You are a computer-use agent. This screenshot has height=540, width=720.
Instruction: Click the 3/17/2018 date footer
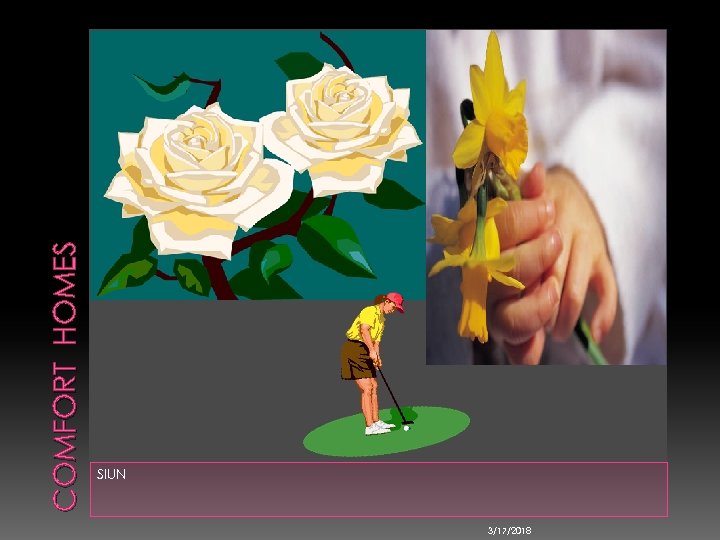(x=509, y=531)
